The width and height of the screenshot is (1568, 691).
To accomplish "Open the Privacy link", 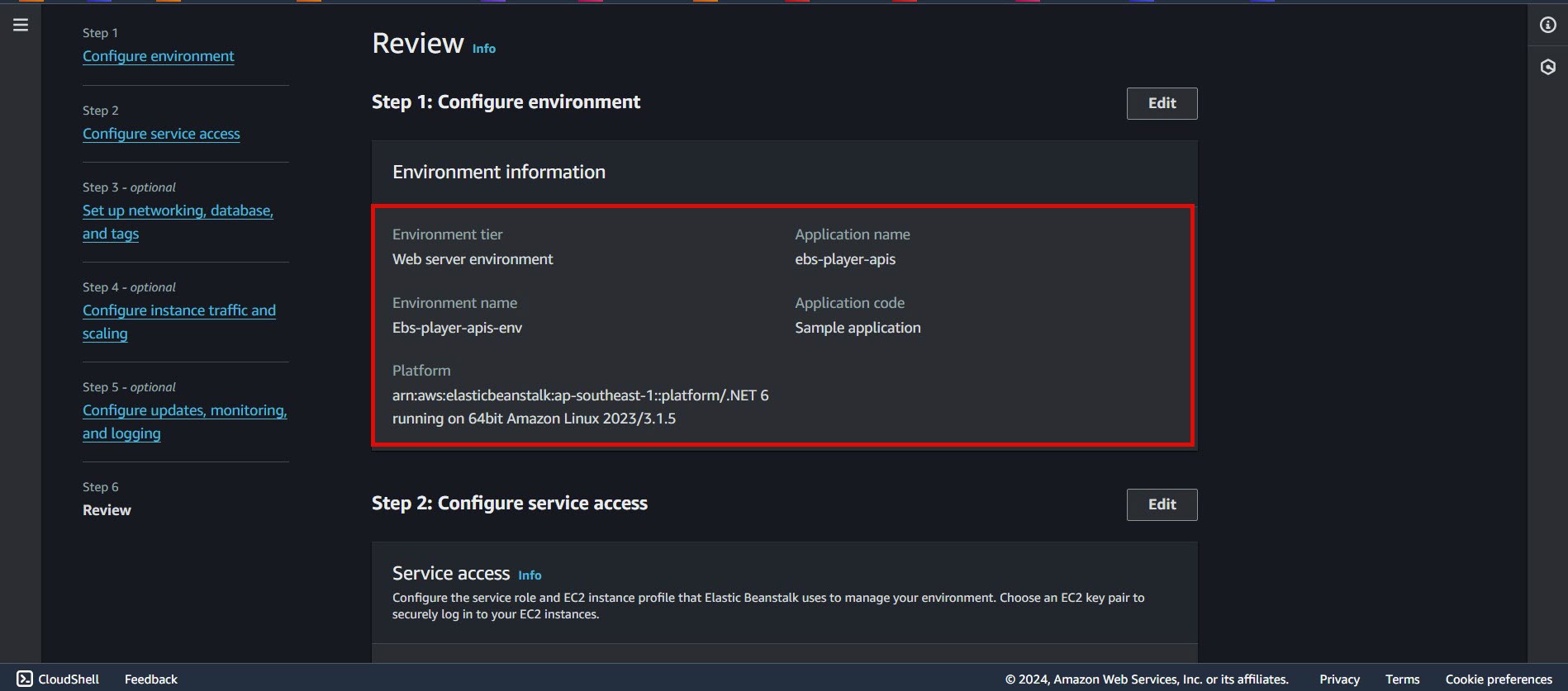I will [x=1339, y=679].
